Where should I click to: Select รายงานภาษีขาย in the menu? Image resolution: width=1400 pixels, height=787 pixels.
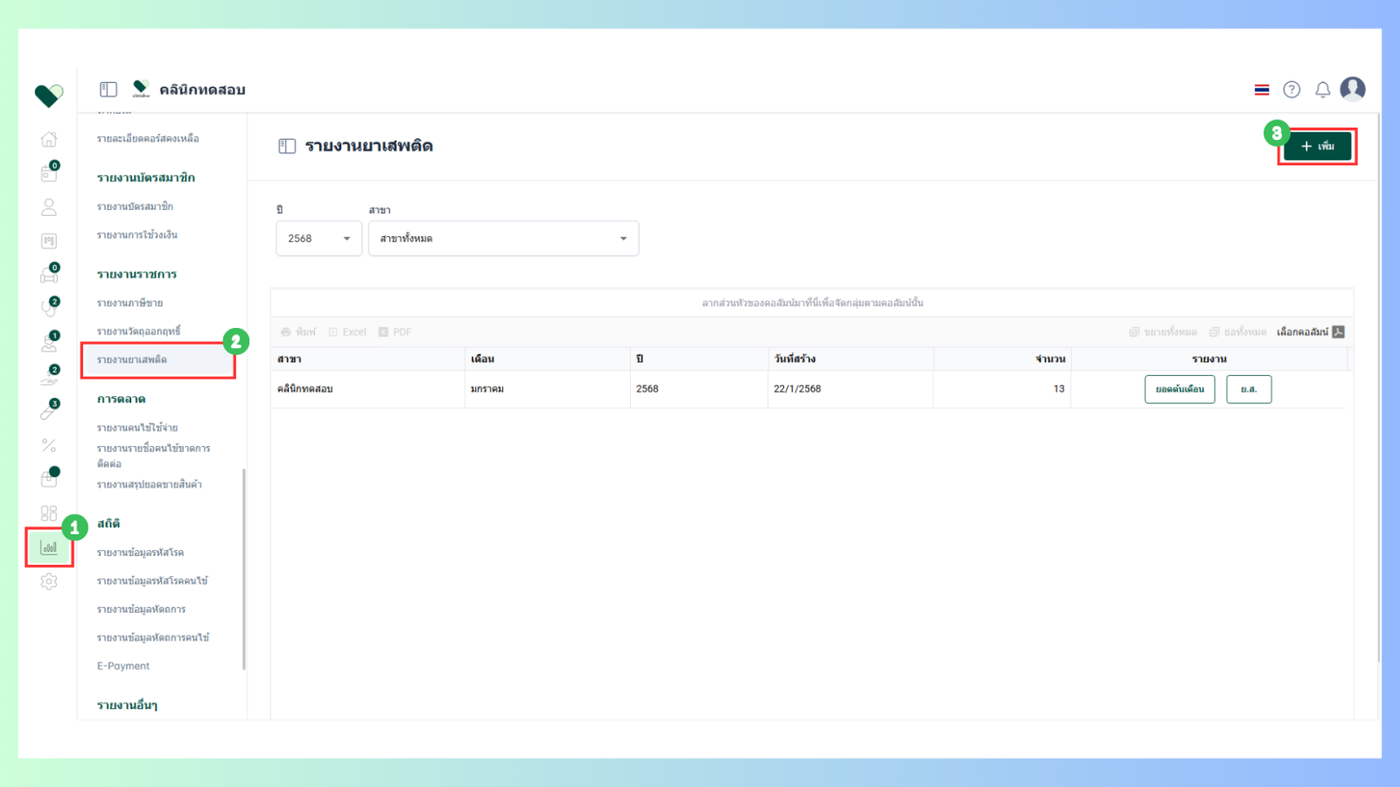click(130, 302)
